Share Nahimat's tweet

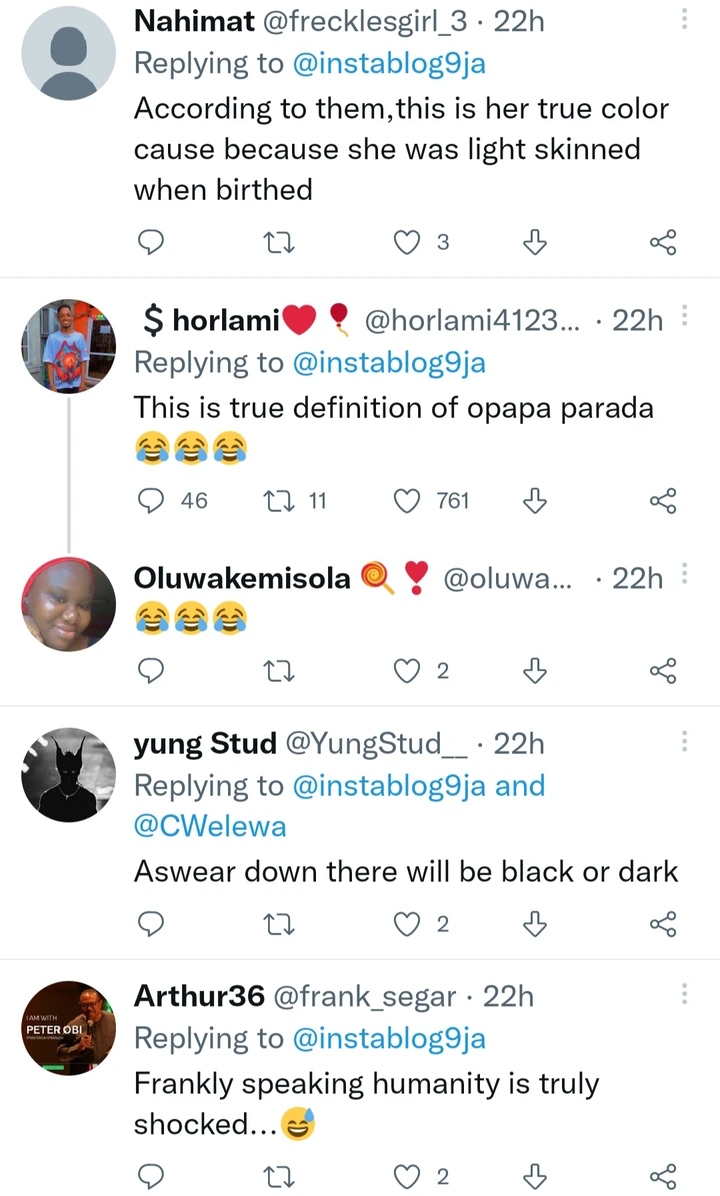[x=663, y=242]
